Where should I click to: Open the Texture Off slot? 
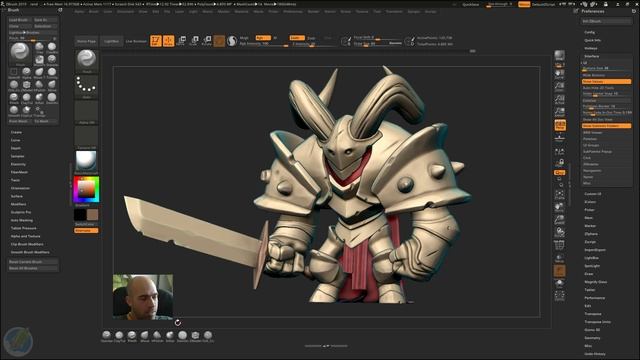coord(87,137)
